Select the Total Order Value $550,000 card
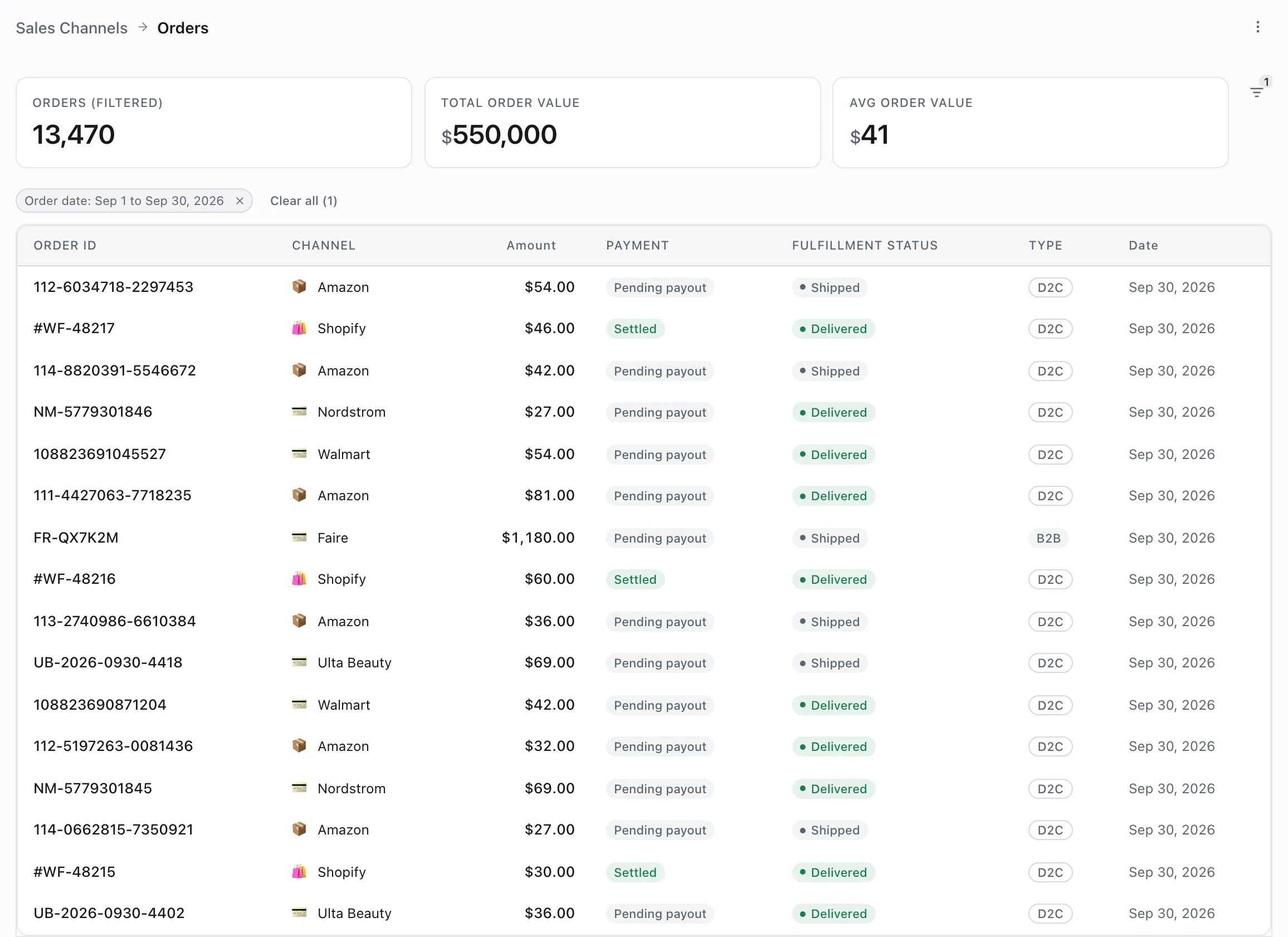Viewport: 1288px width, 937px height. (622, 122)
